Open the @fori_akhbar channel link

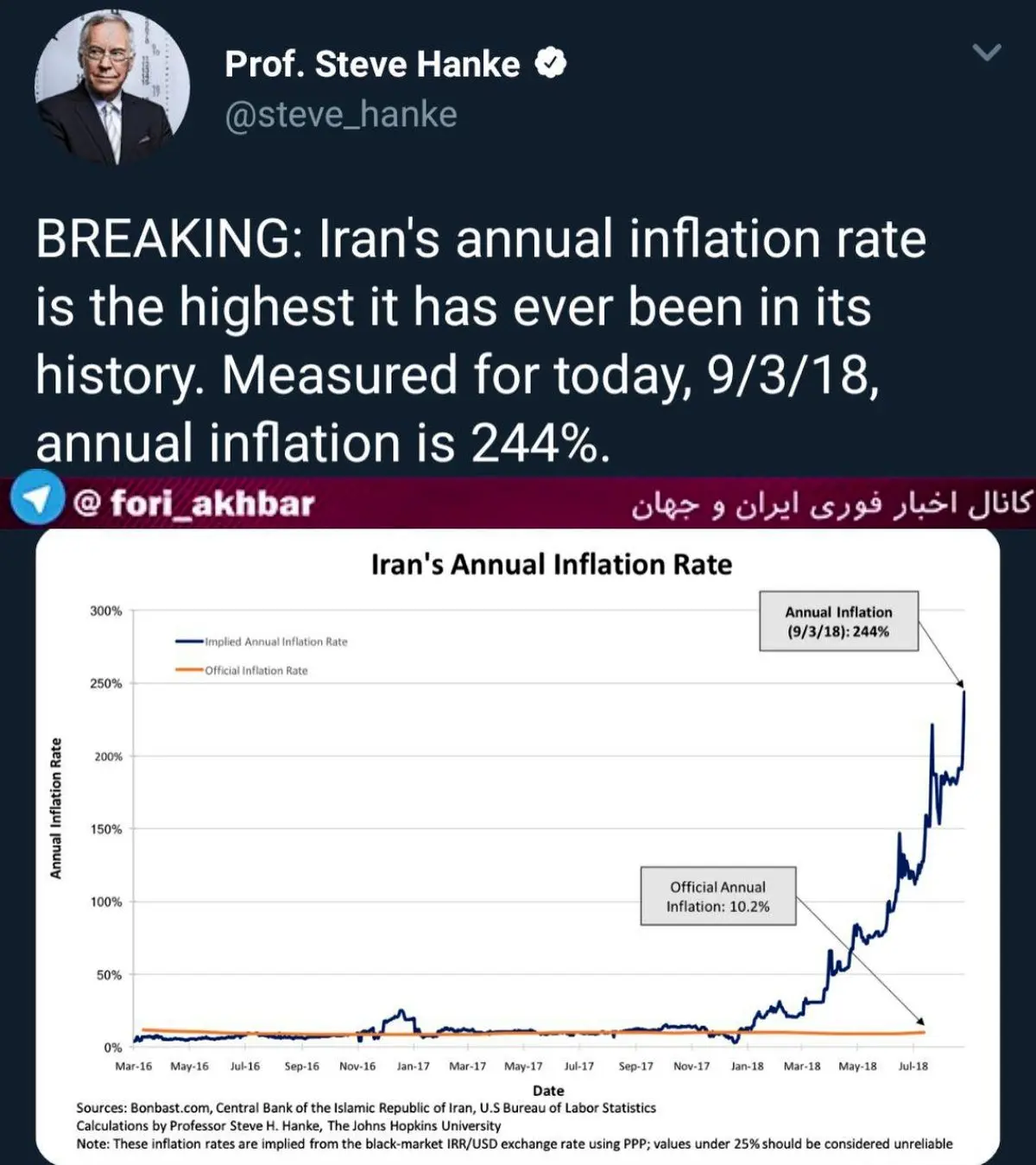coord(194,503)
